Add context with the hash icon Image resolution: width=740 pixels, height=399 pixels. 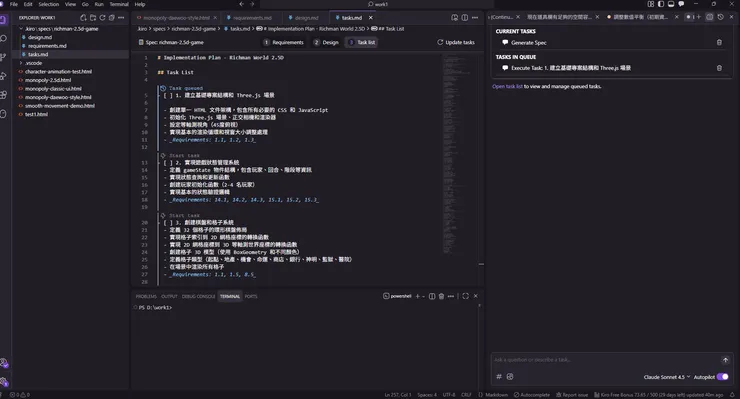pyautogui.click(x=499, y=377)
